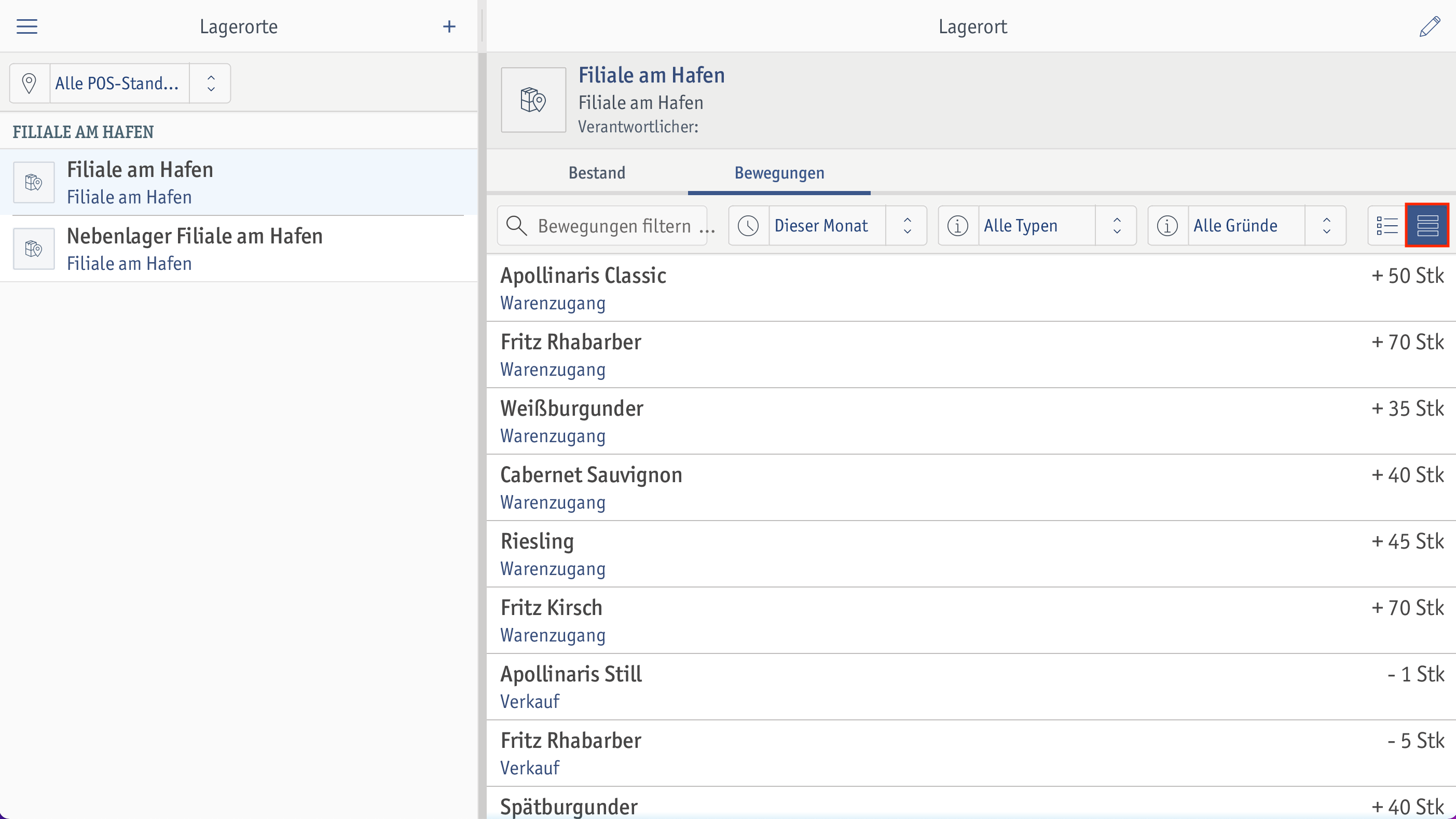This screenshot has width=1456, height=819.
Task: Switch to the Bestand tab
Action: (597, 173)
